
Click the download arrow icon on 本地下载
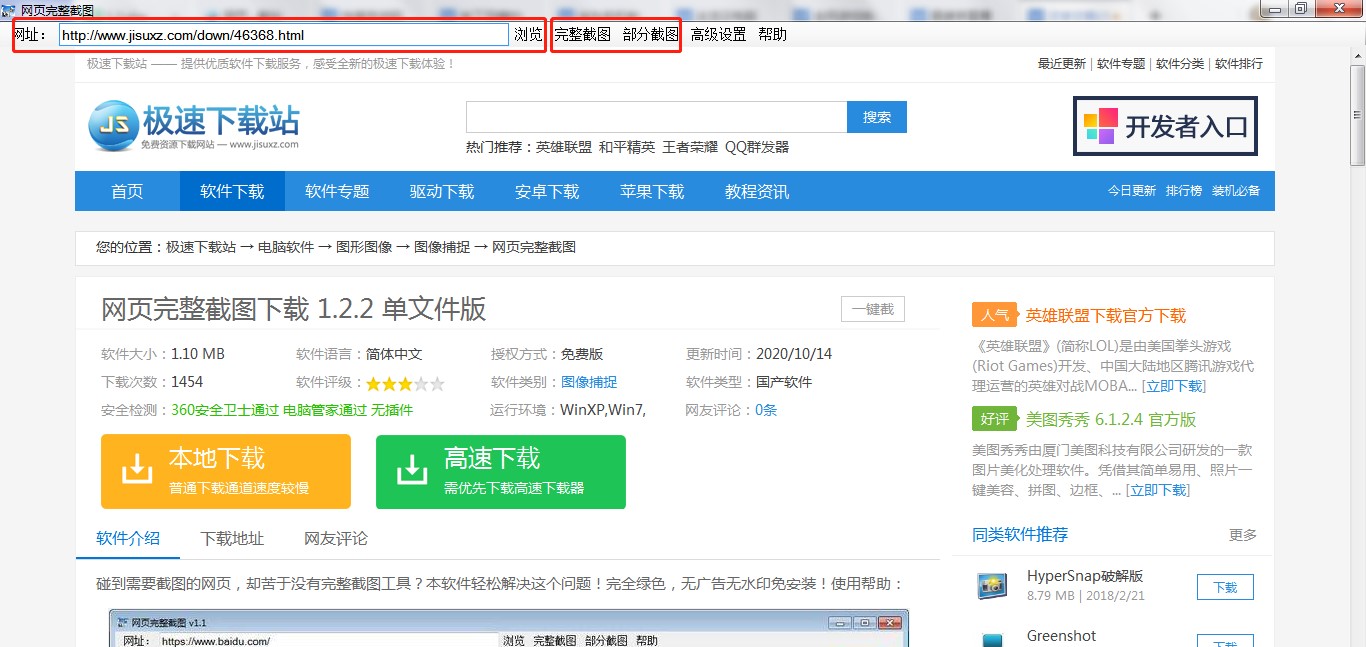click(135, 471)
